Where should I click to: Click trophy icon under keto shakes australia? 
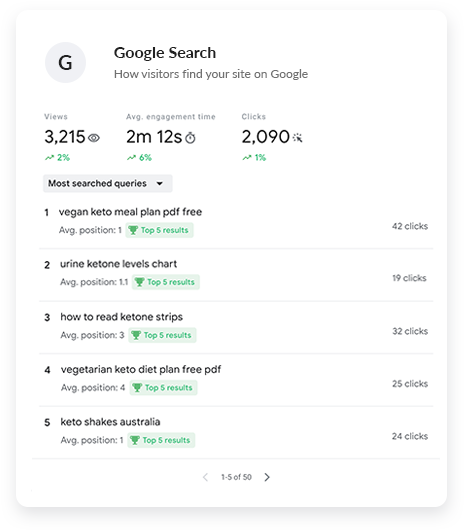(135, 440)
